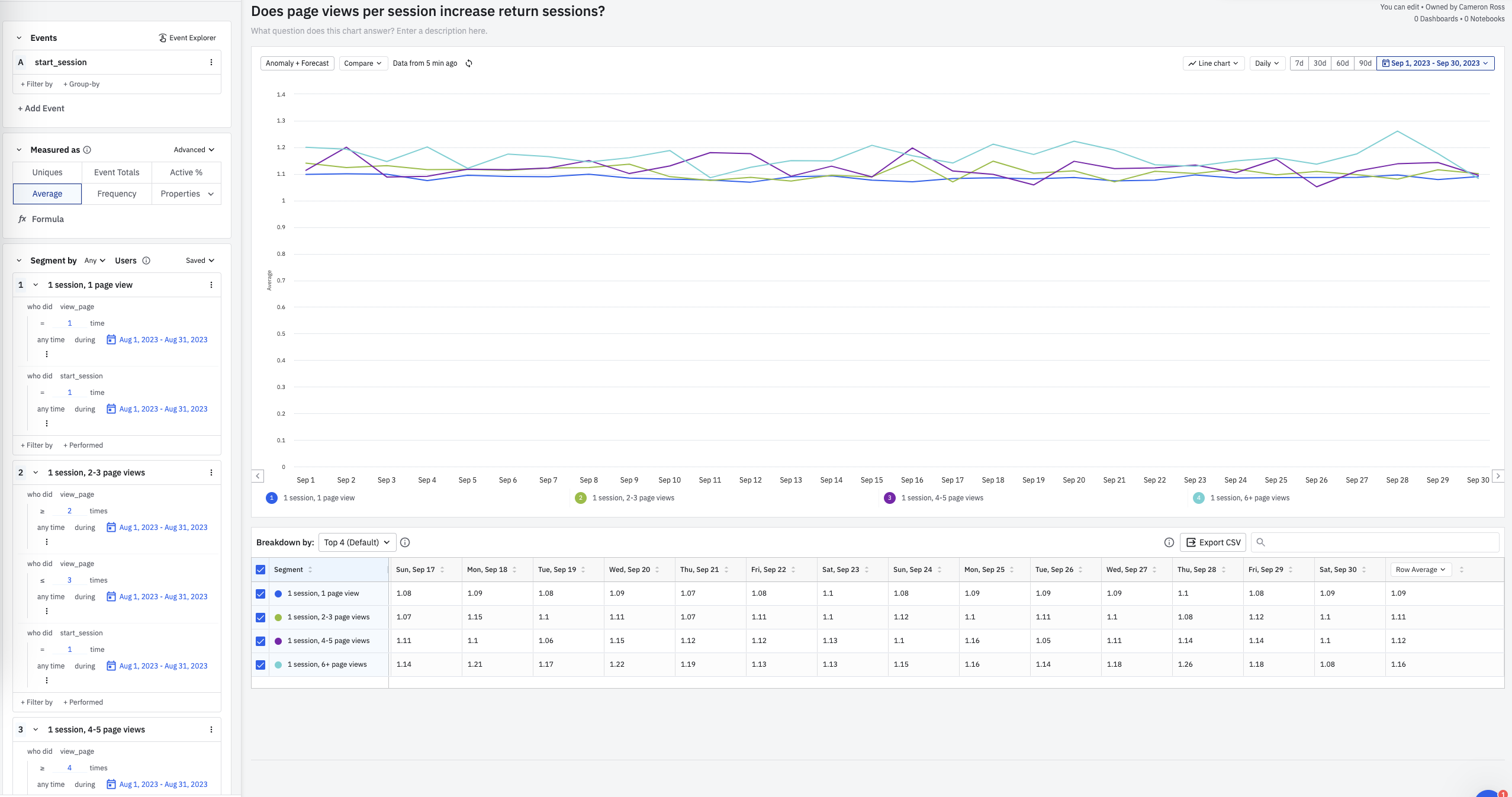The image size is (1512, 797).
Task: Click purple legend swatch for 4-5 page views
Action: (x=889, y=498)
